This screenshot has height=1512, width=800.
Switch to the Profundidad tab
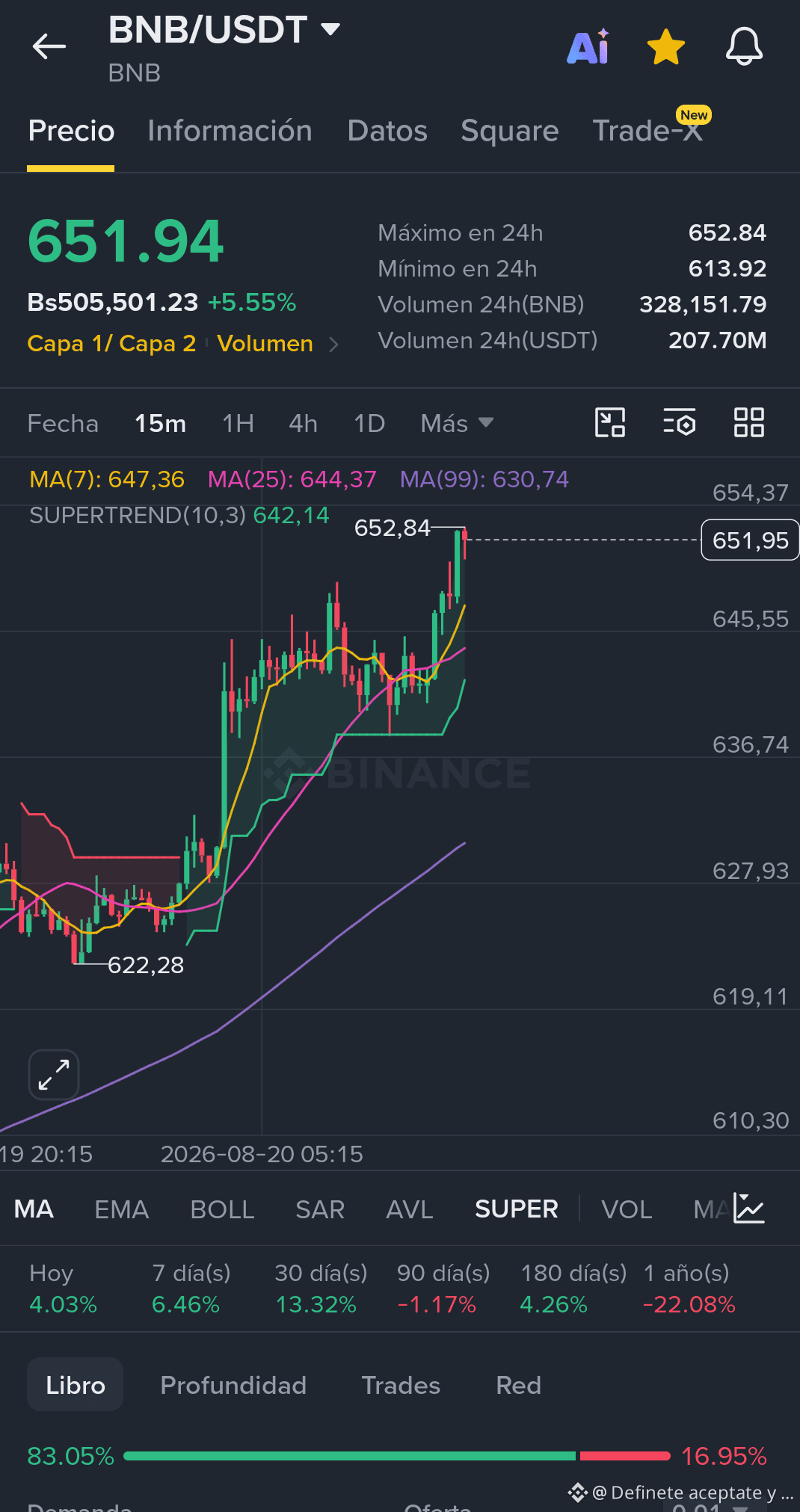point(233,1385)
